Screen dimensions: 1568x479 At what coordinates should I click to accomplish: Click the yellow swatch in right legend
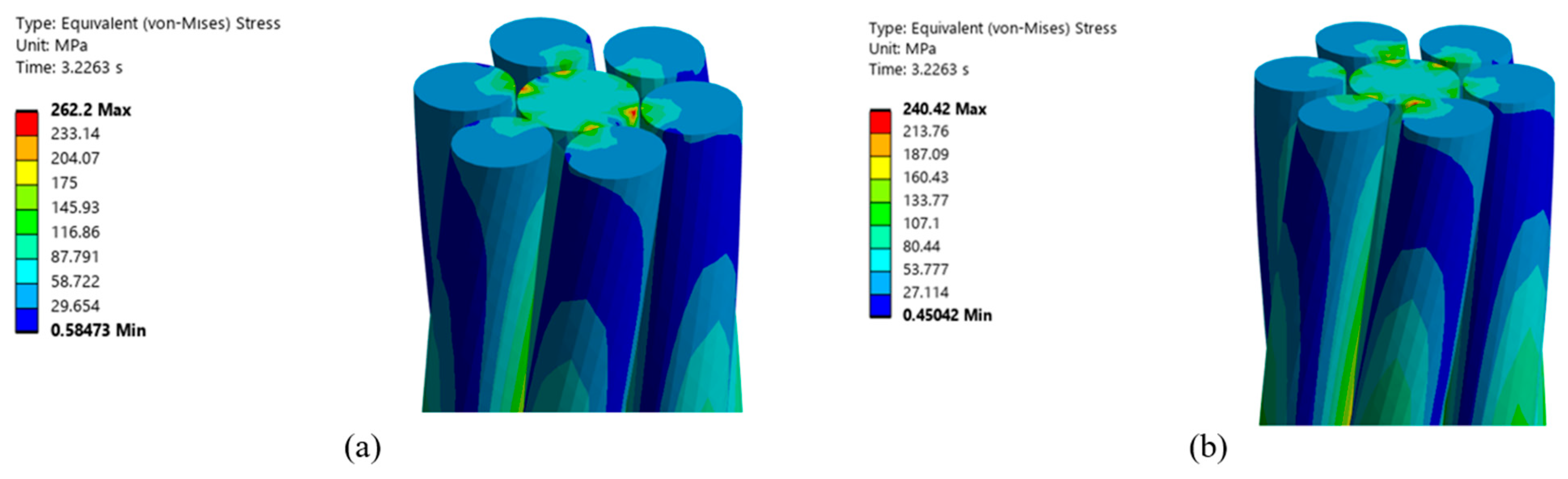[880, 167]
